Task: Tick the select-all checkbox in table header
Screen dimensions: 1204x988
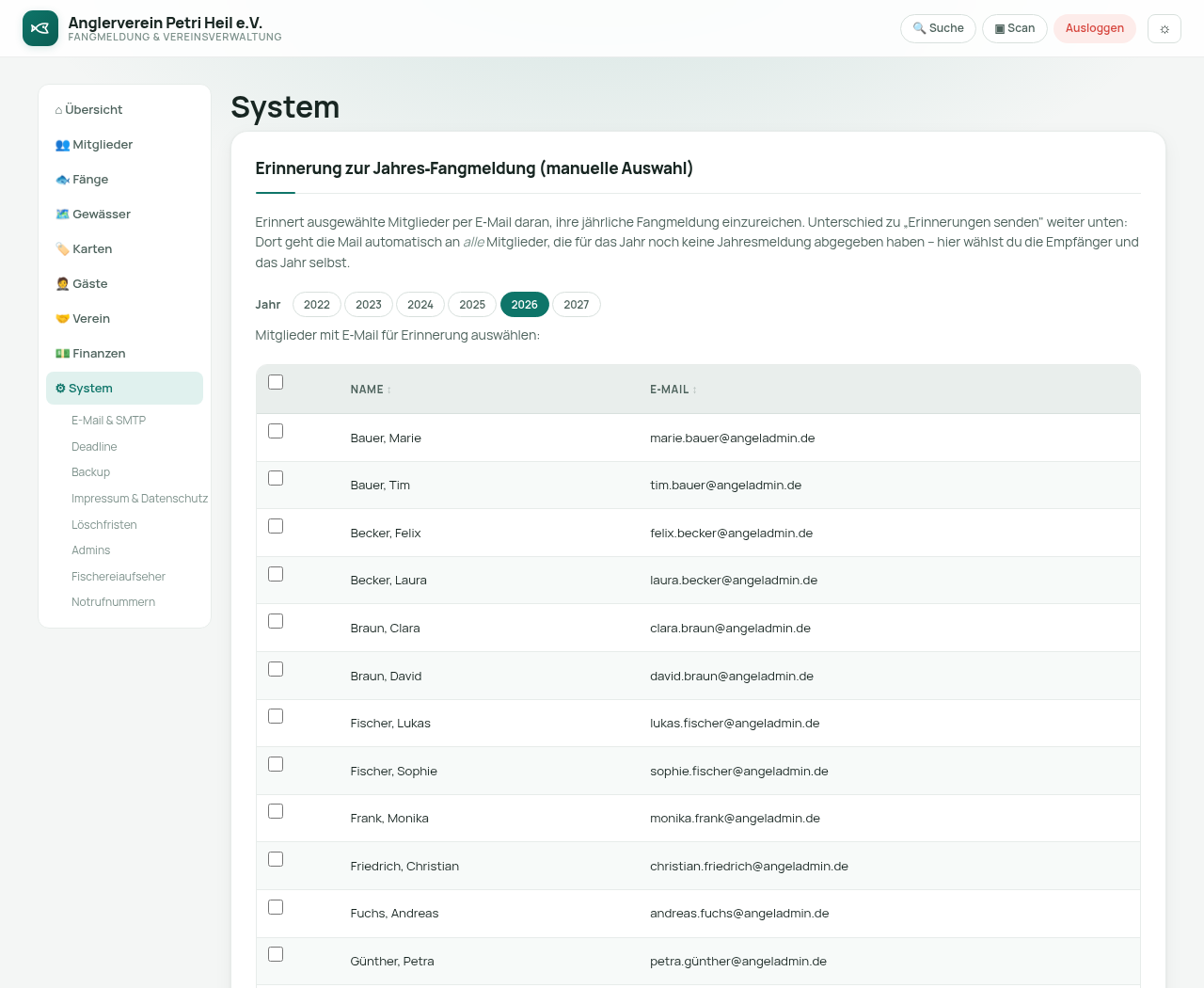Action: click(x=276, y=382)
